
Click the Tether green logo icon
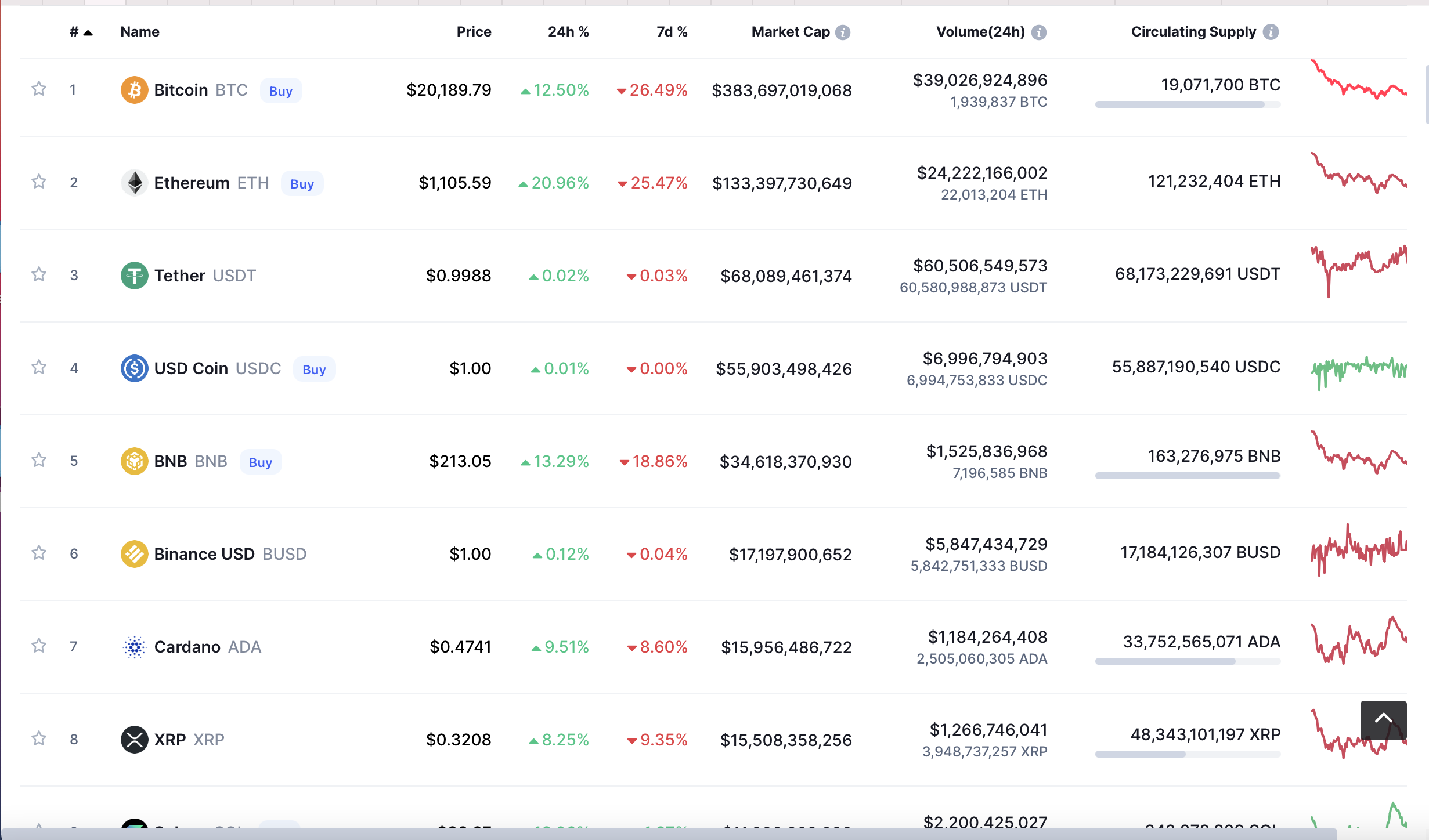(x=134, y=276)
